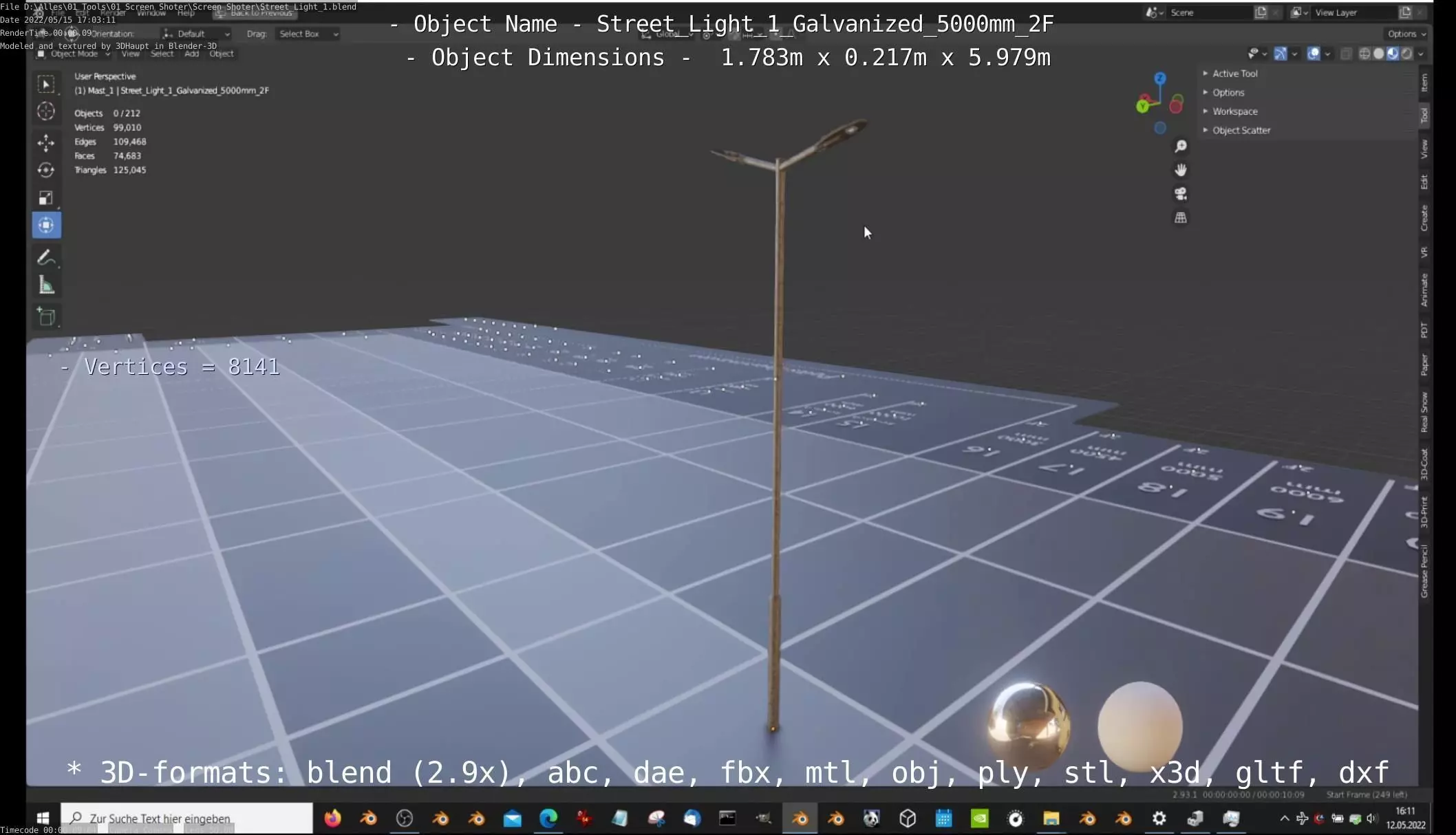Switch to rendered viewport shading
This screenshot has width=1456, height=835.
(x=1406, y=54)
